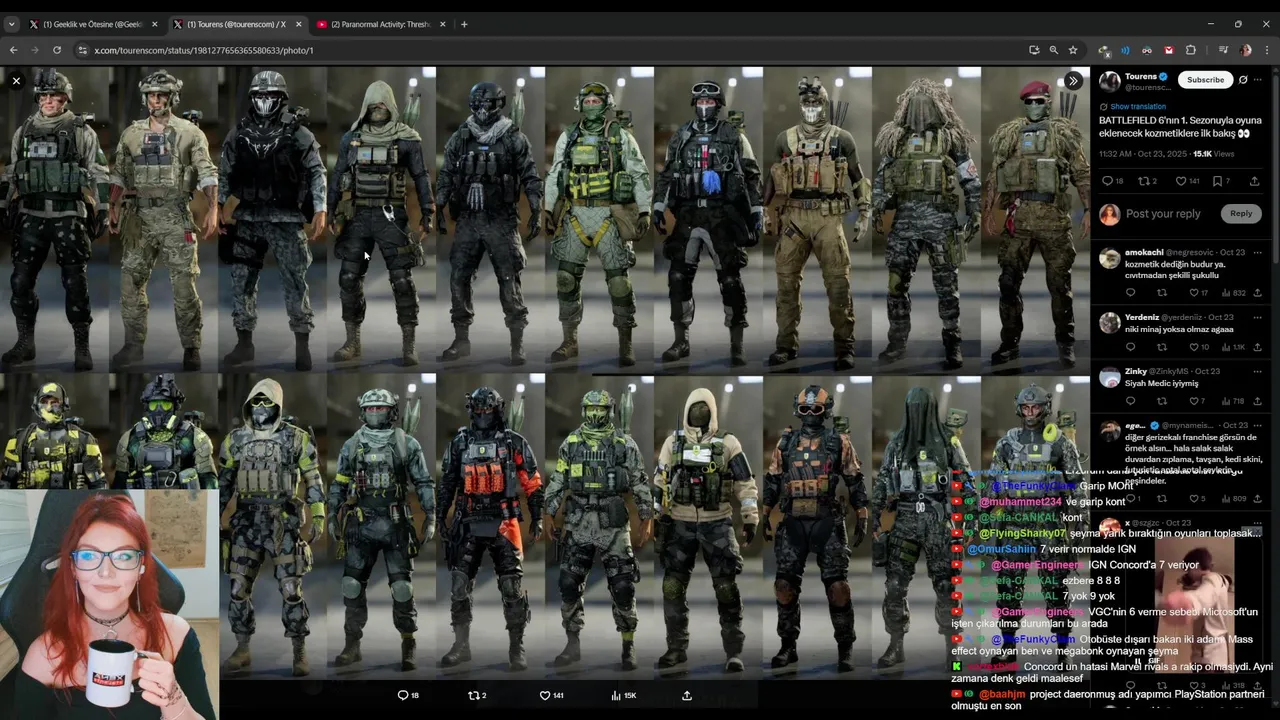This screenshot has width=1280, height=720.
Task: Repost the main tweet showing 2 reposts
Action: pos(1145,181)
